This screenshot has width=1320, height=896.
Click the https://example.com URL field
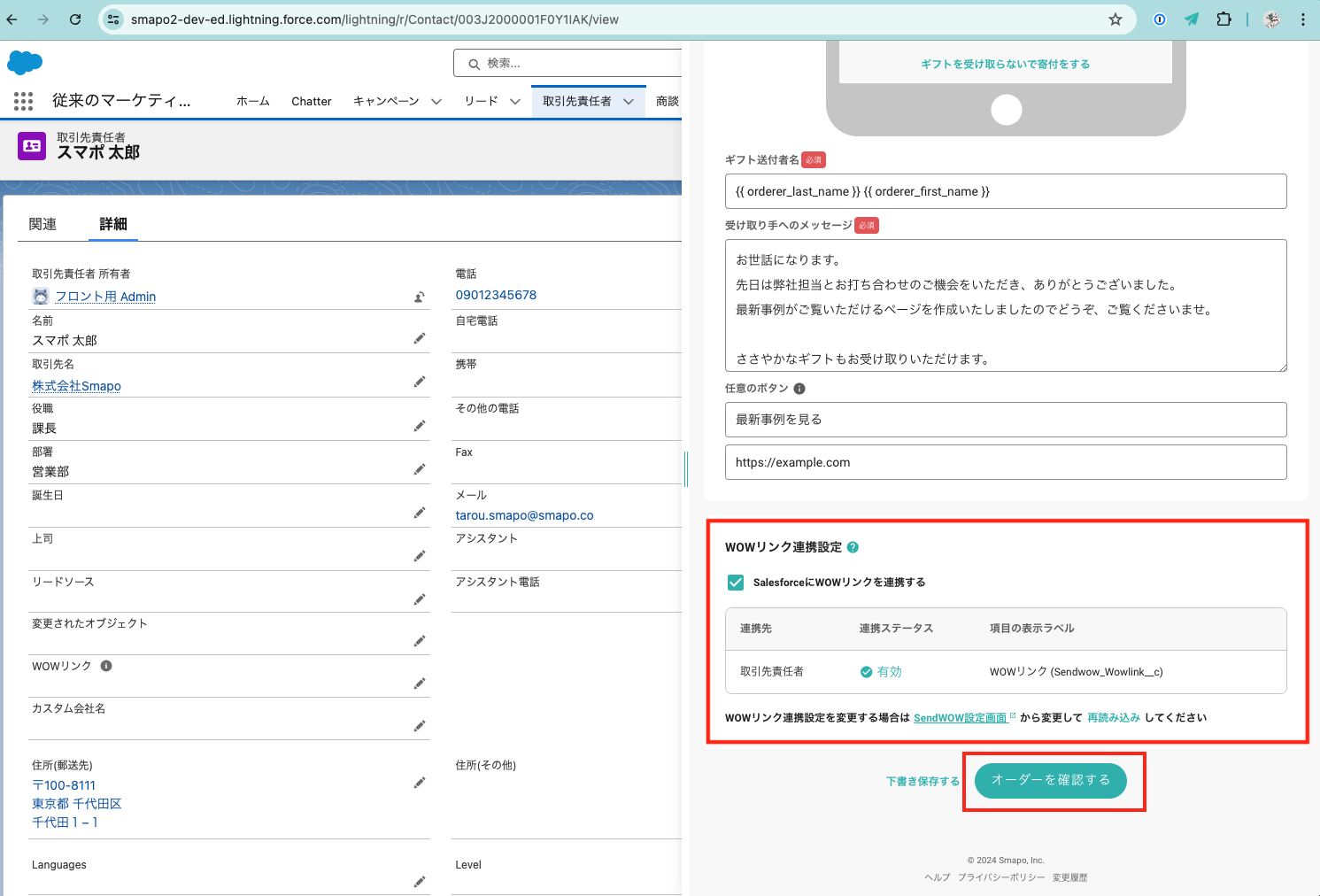(1006, 462)
